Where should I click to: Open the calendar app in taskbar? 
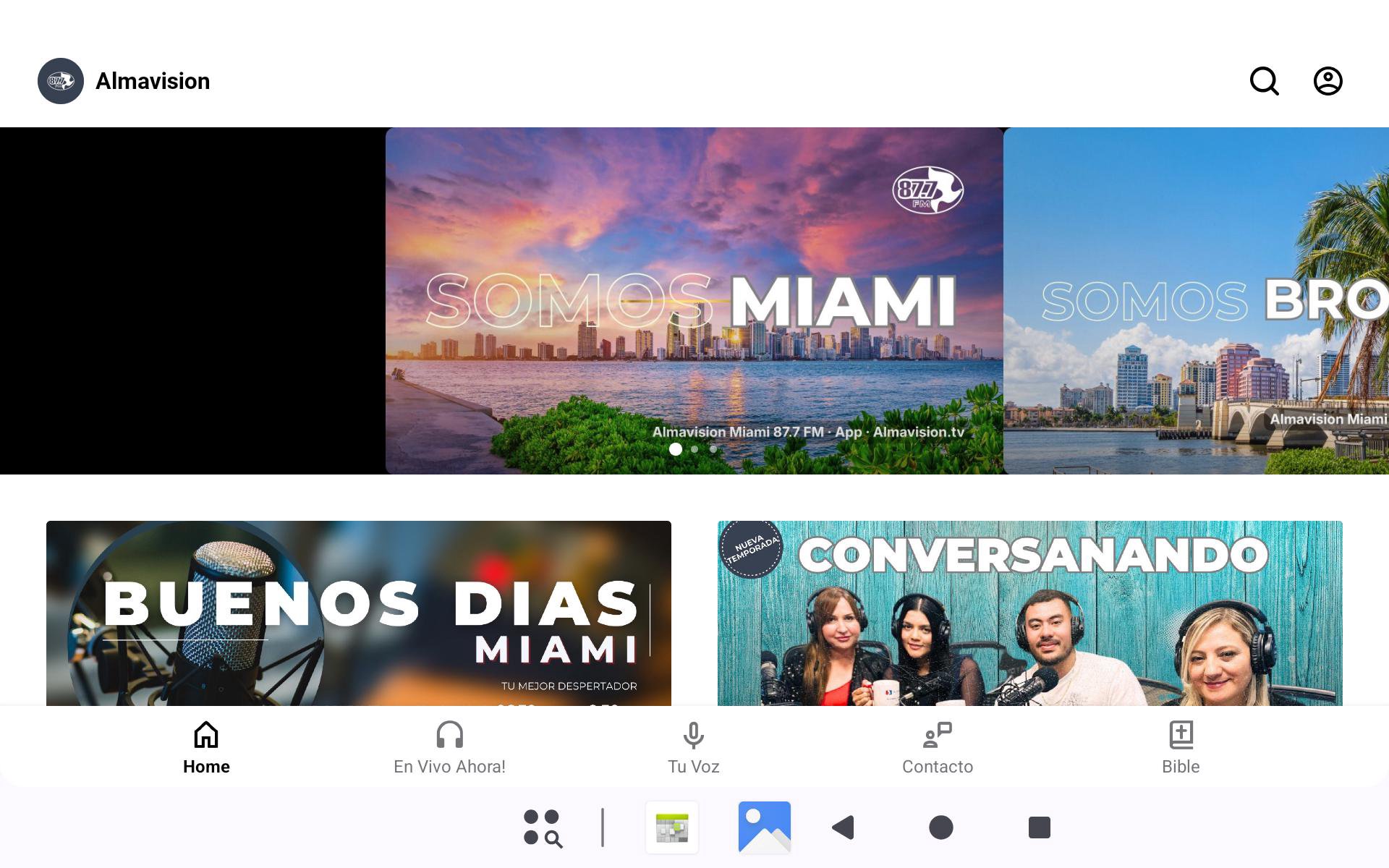click(672, 827)
